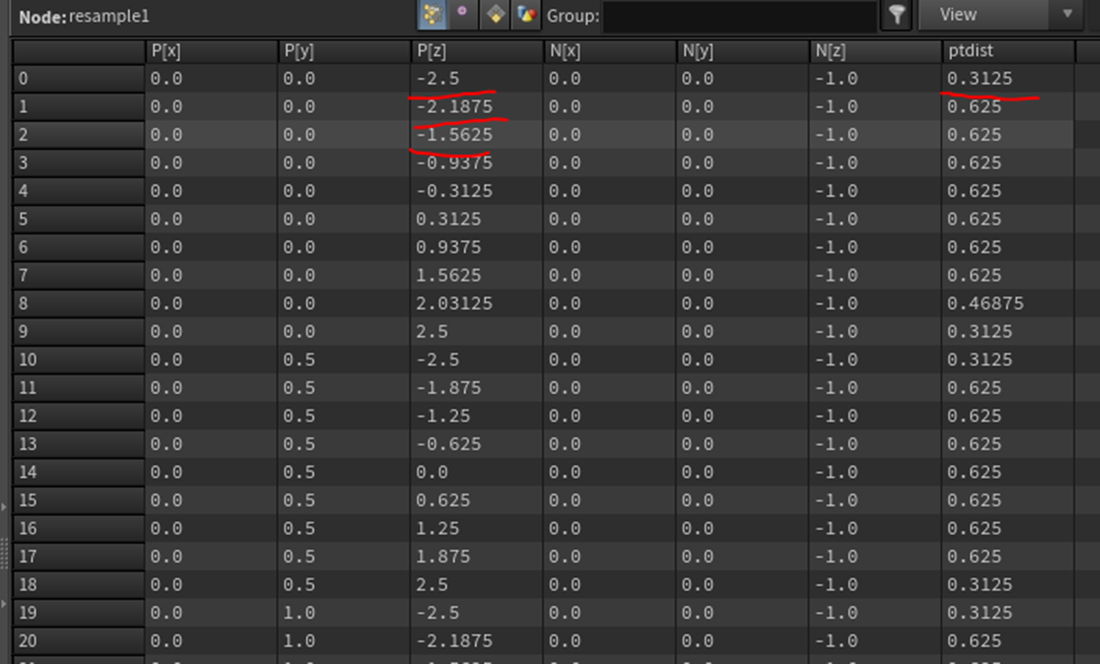The height and width of the screenshot is (664, 1100).
Task: Select point row number 15
Action: pos(79,500)
